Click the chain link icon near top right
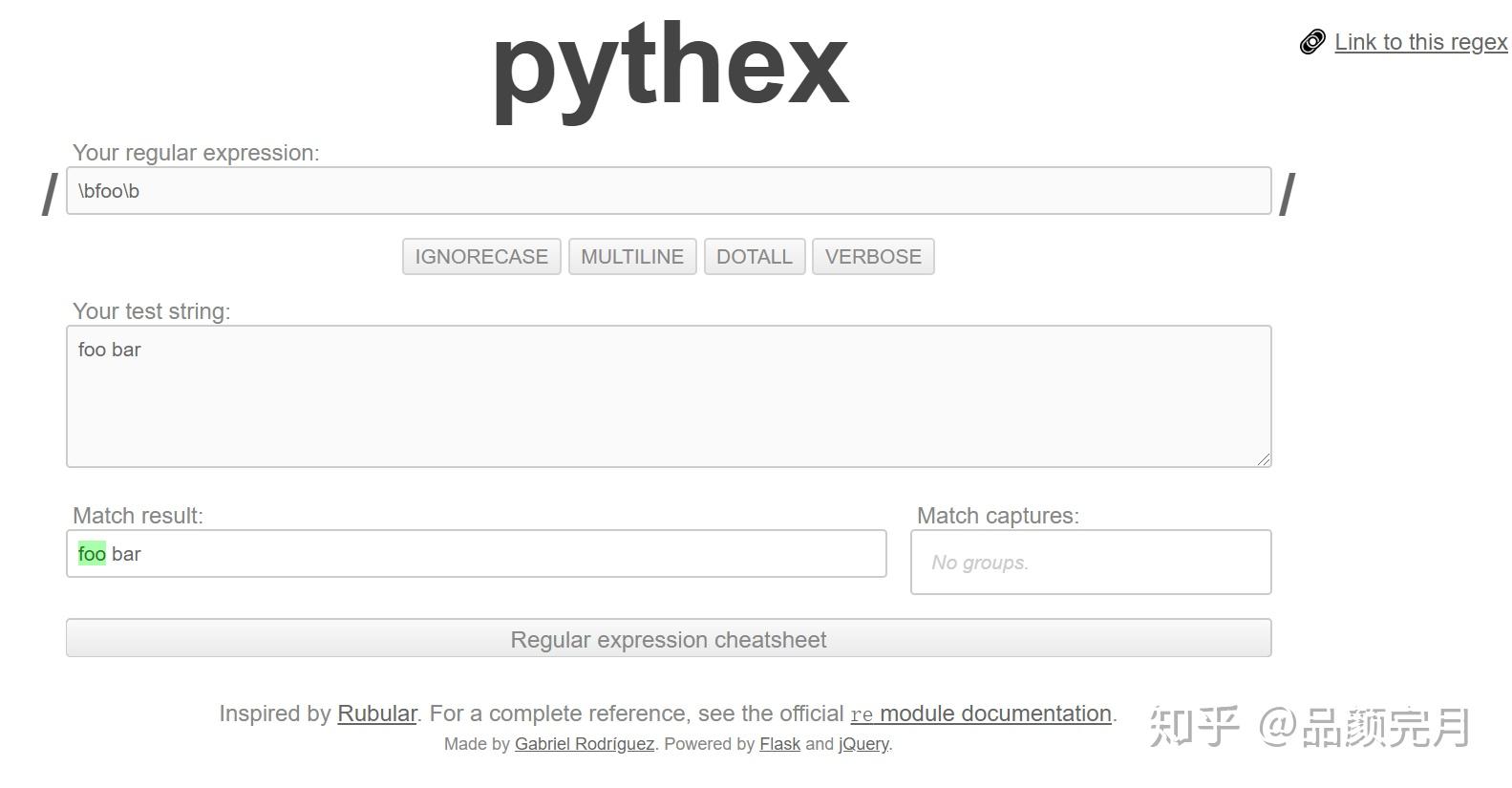 (1312, 41)
